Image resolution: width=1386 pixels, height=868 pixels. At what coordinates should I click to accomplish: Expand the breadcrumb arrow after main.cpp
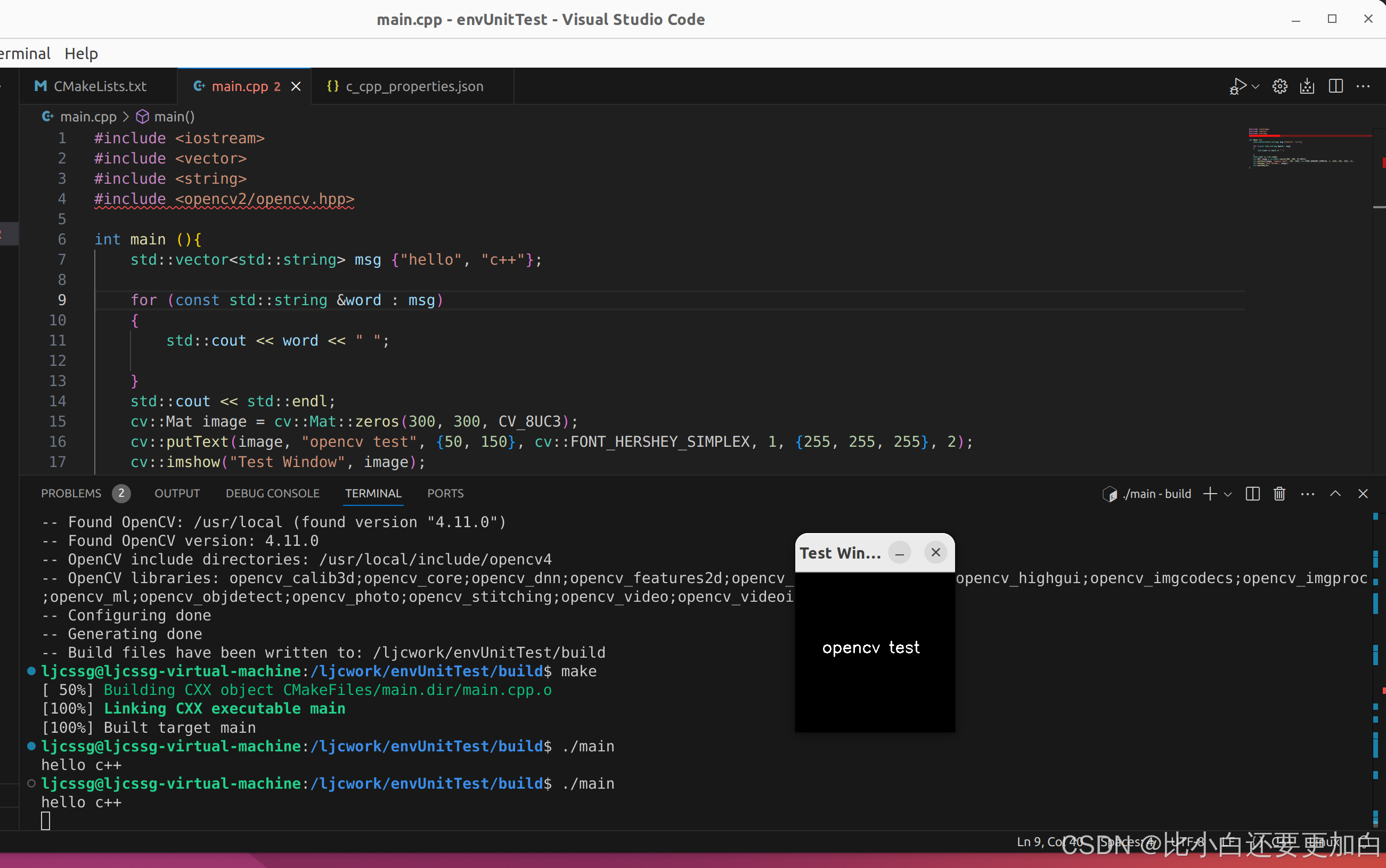[x=127, y=117]
